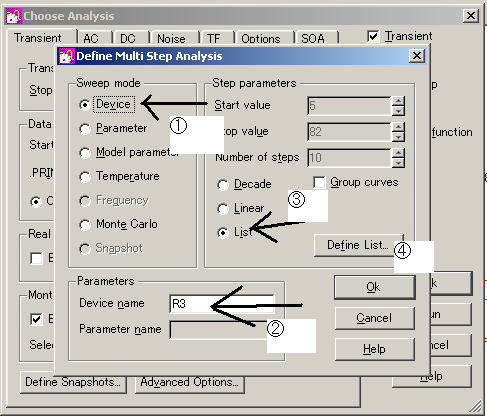
Task: Select the Temperature sweep mode
Action: (x=85, y=177)
